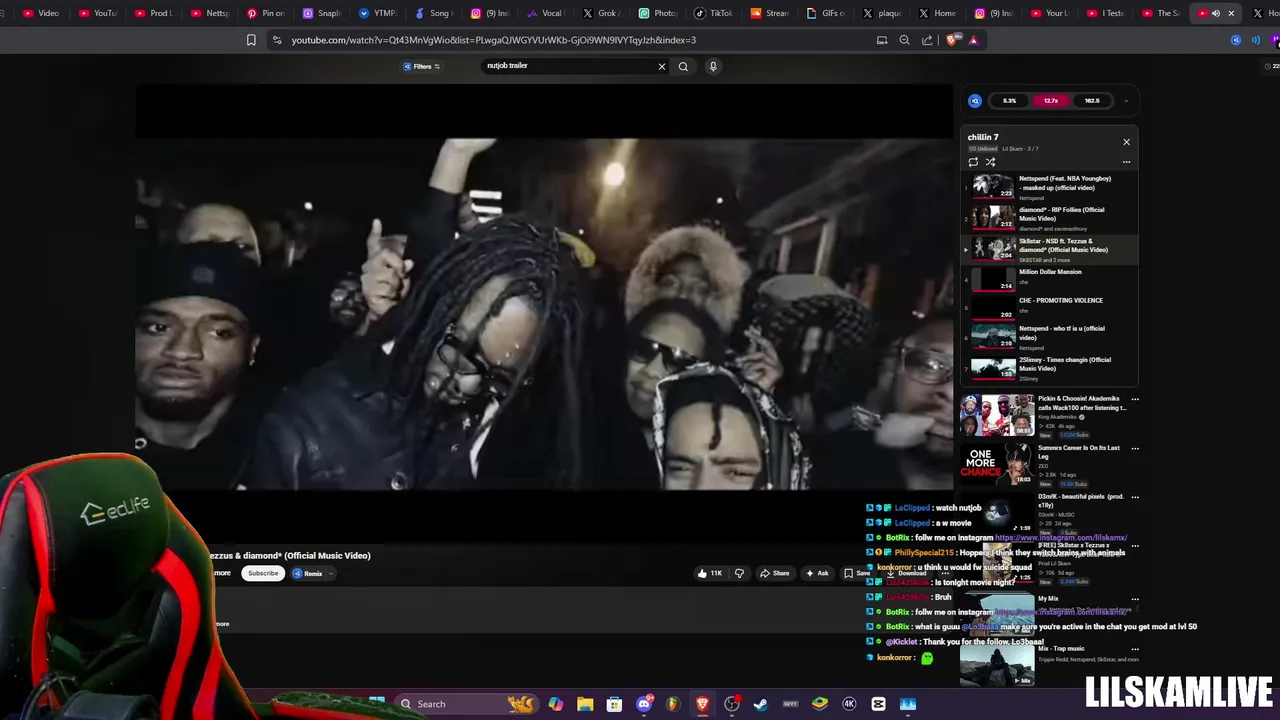This screenshot has height=720, width=1280.
Task: Click the address bar share icon
Action: coord(927,40)
